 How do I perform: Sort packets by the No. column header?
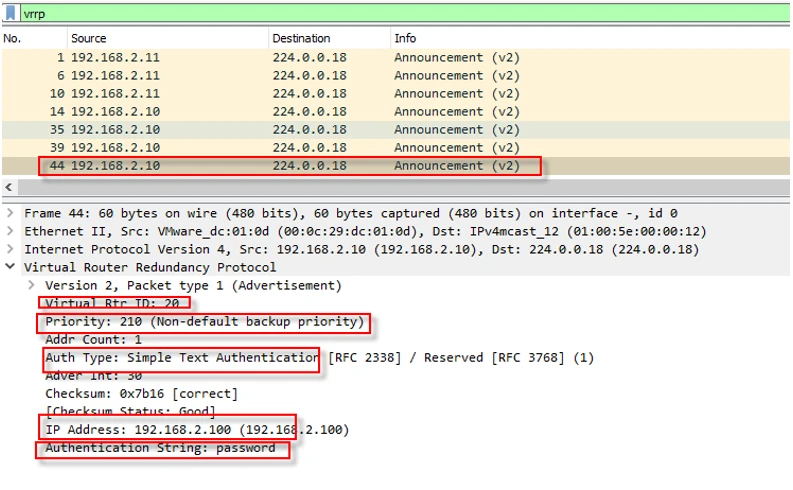12,38
